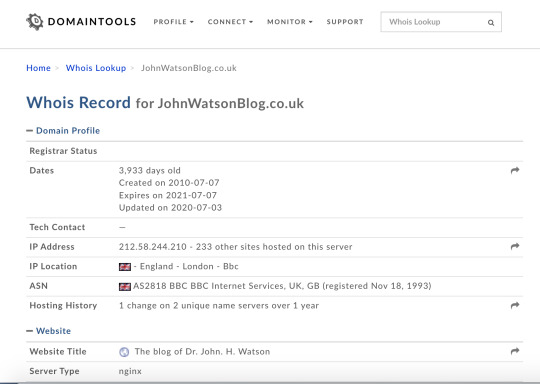Click the Tech Contact label
Image resolution: width=540 pixels, height=384 pixels.
click(x=57, y=227)
